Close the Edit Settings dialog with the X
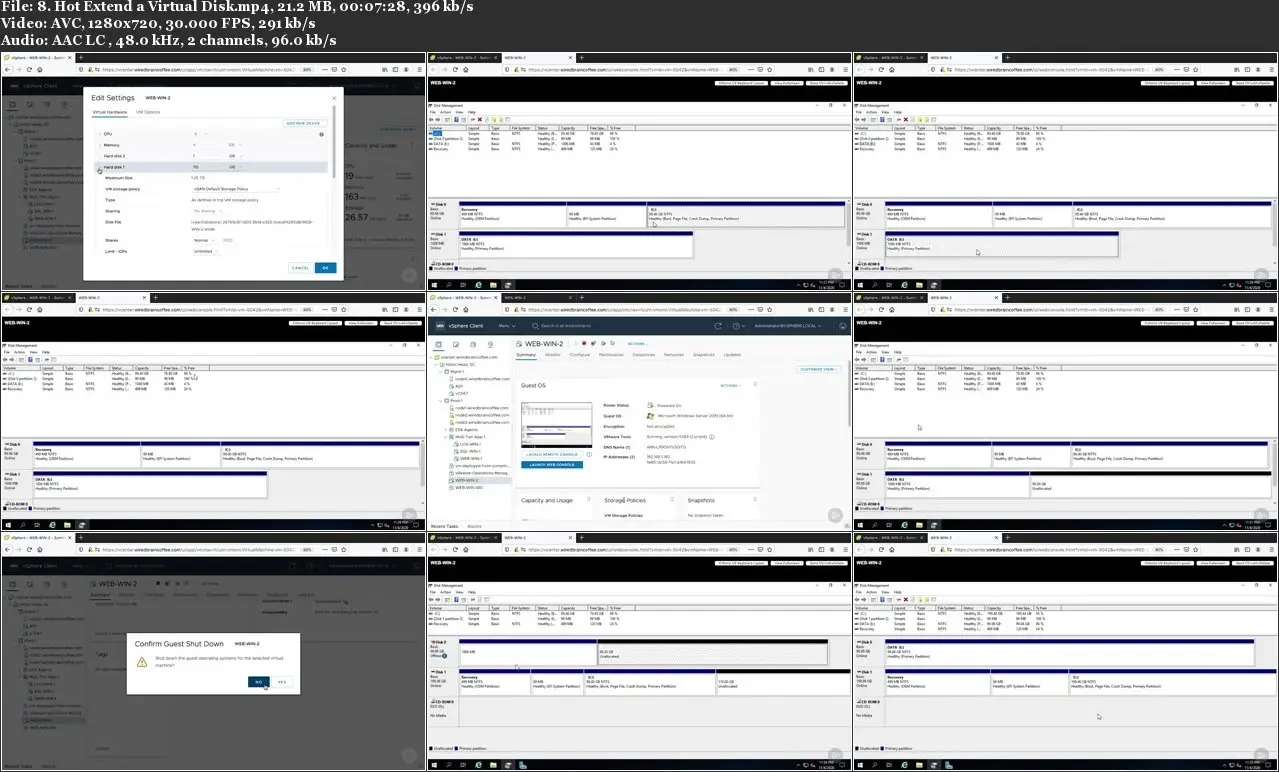1279x772 pixels. click(334, 98)
